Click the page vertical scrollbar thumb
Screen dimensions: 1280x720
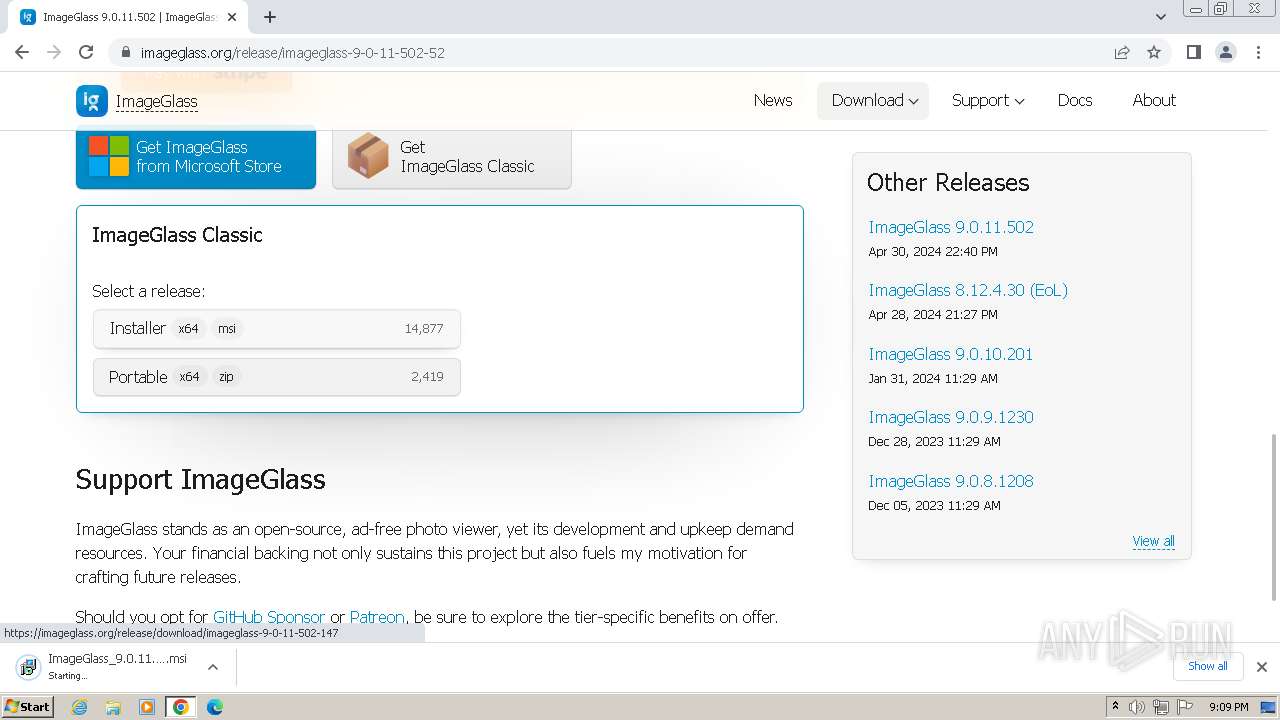point(1273,516)
